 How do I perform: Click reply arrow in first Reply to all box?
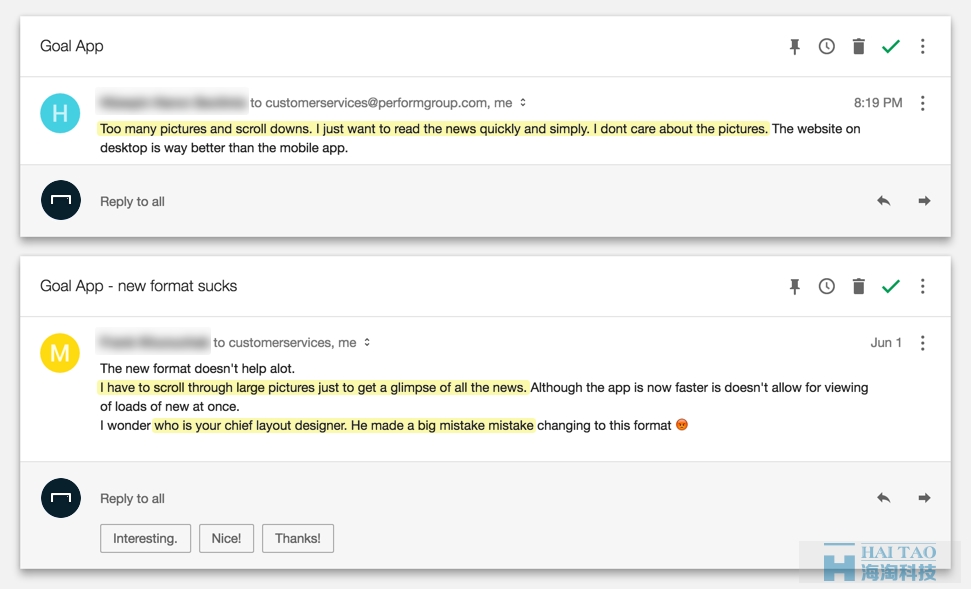pos(884,201)
